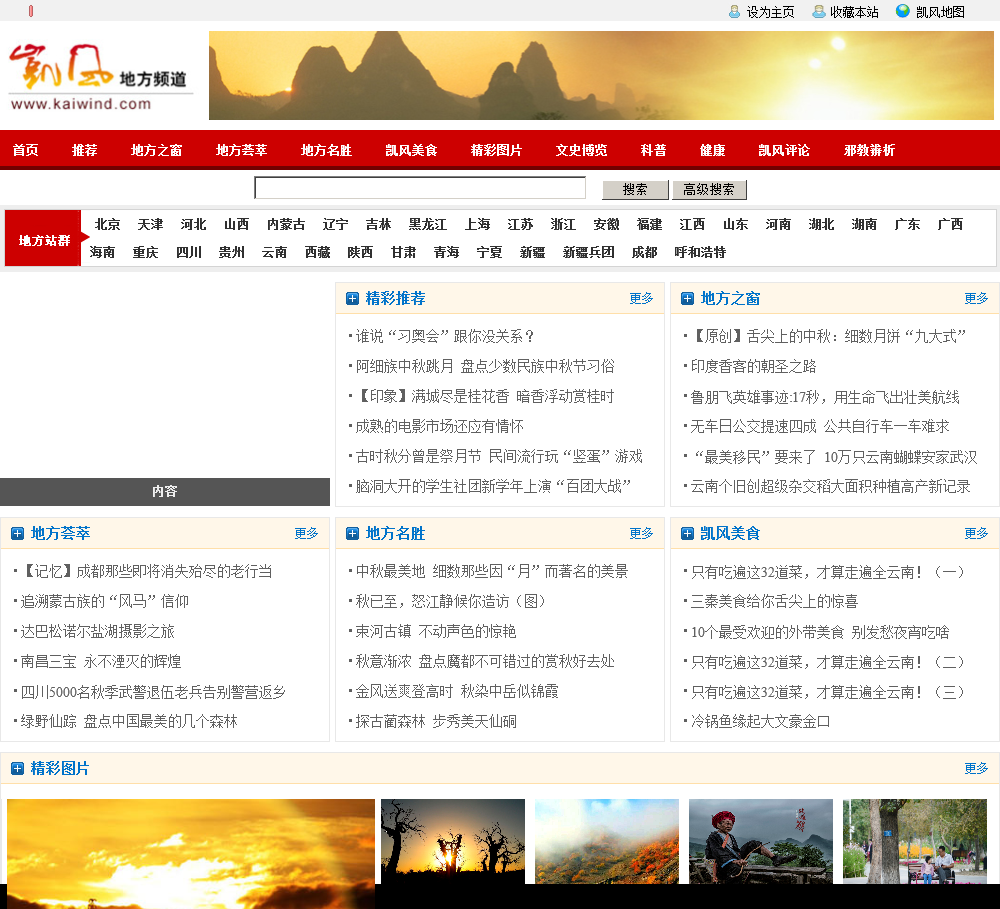Image resolution: width=1000 pixels, height=909 pixels.
Task: Go to 地方之窗 in the red nav bar
Action: (x=156, y=150)
